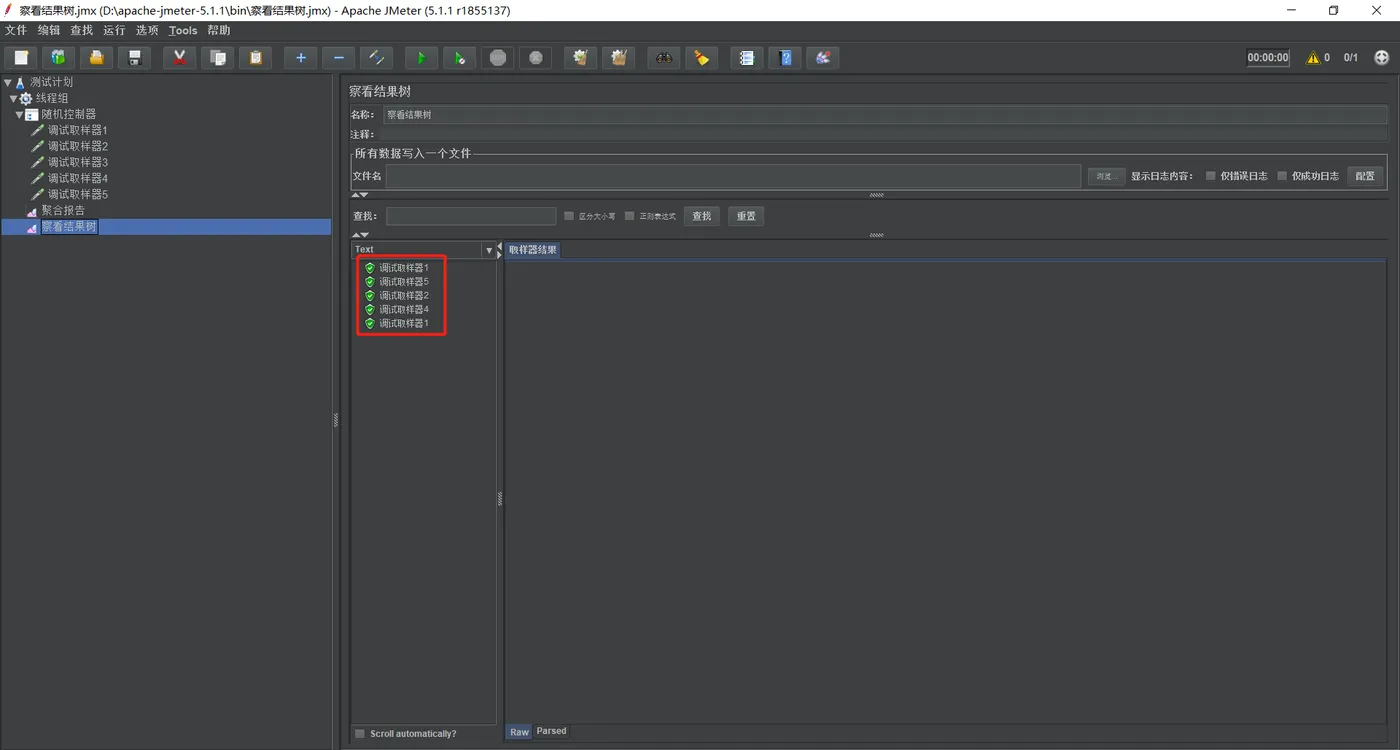This screenshot has width=1400, height=750.
Task: Toggle the 正则表达式 checkbox
Action: (630, 216)
